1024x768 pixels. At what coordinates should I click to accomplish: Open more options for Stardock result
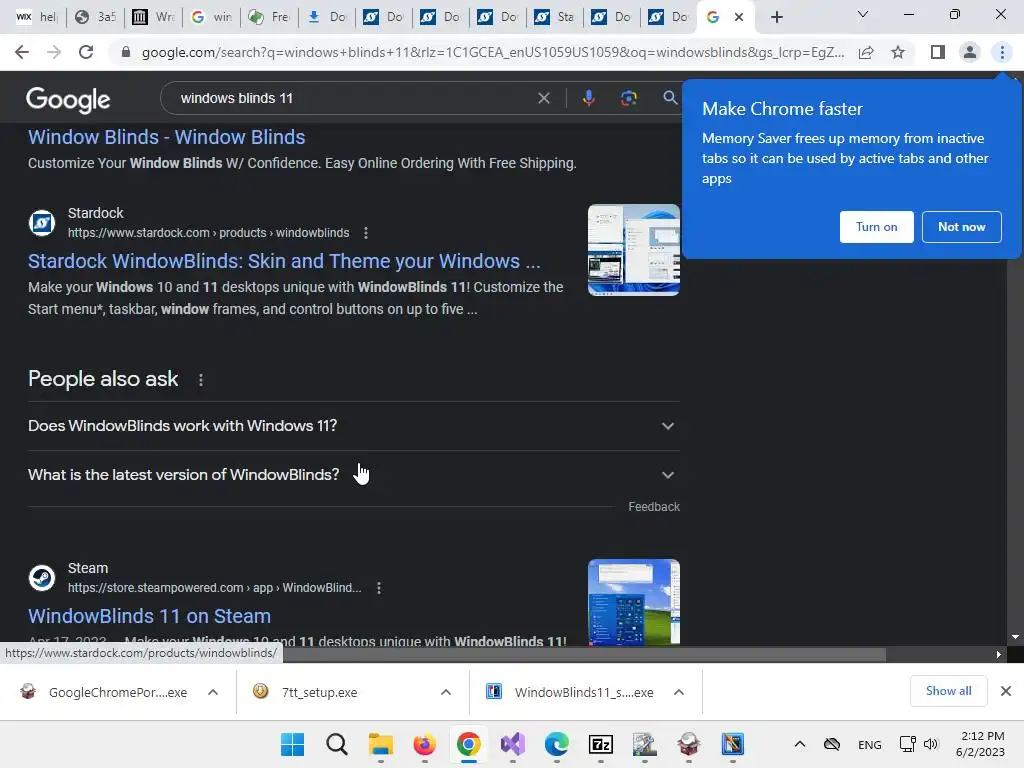click(366, 232)
